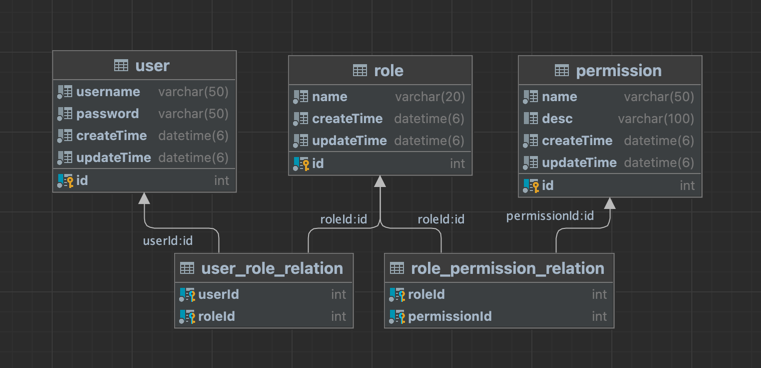
Task: Click the primary key icon of role id
Action: click(x=301, y=164)
